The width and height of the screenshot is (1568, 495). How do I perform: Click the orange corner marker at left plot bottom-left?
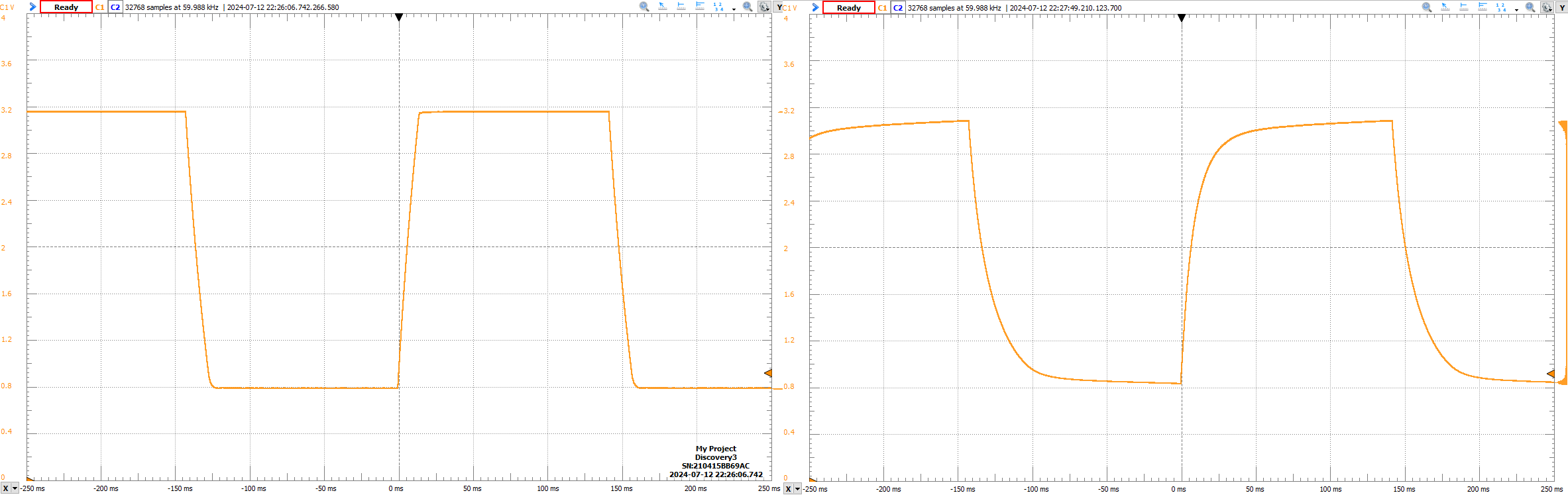(x=30, y=478)
